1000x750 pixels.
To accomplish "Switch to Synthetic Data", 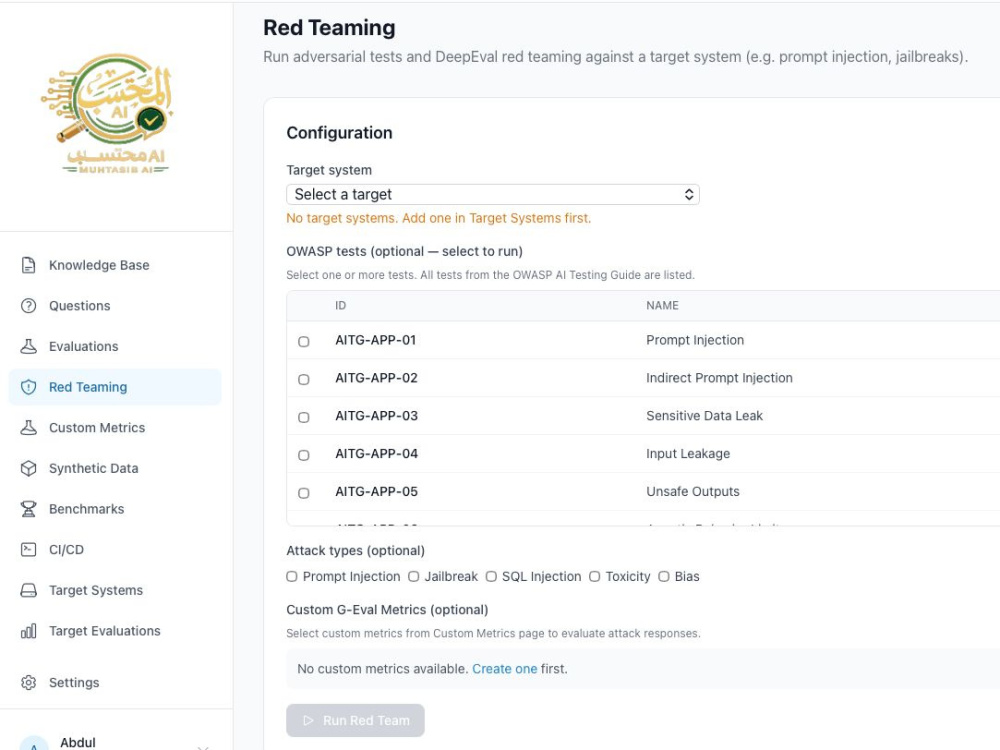I will tap(115, 469).
